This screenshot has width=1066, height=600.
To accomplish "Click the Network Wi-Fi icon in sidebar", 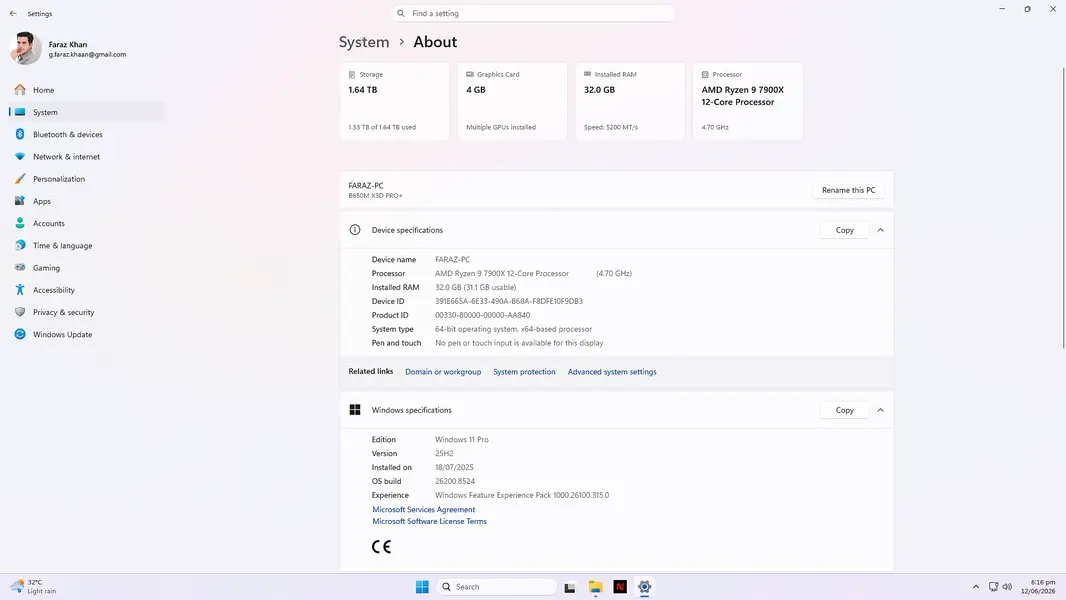I will (20, 156).
